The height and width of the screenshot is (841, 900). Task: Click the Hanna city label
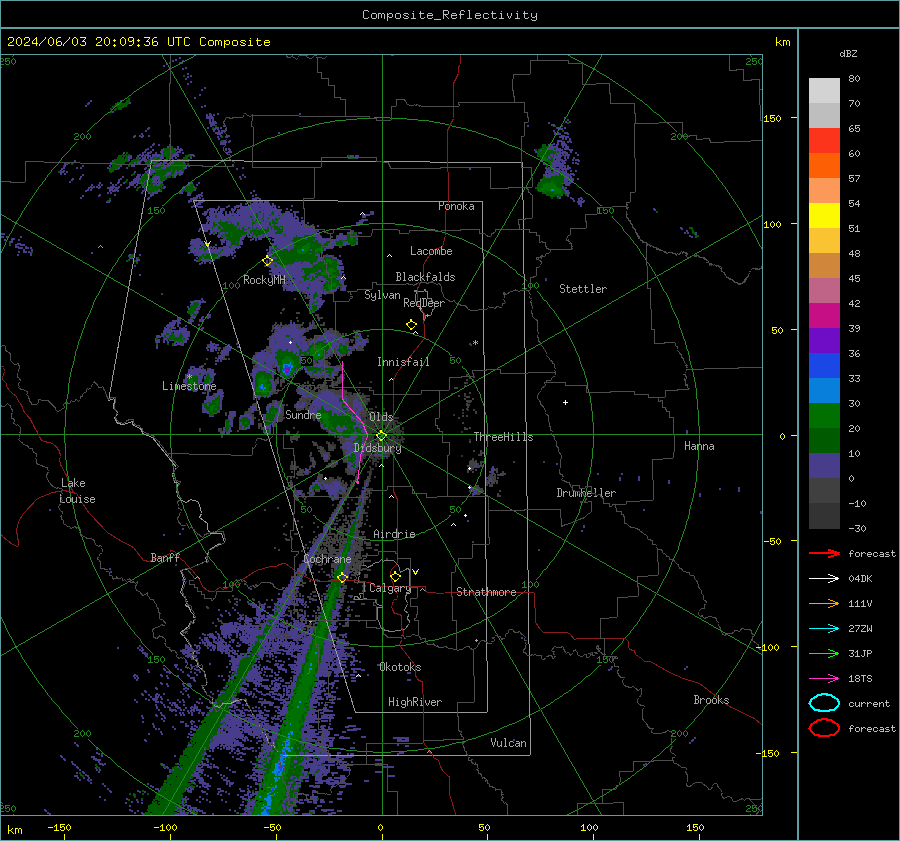point(699,446)
